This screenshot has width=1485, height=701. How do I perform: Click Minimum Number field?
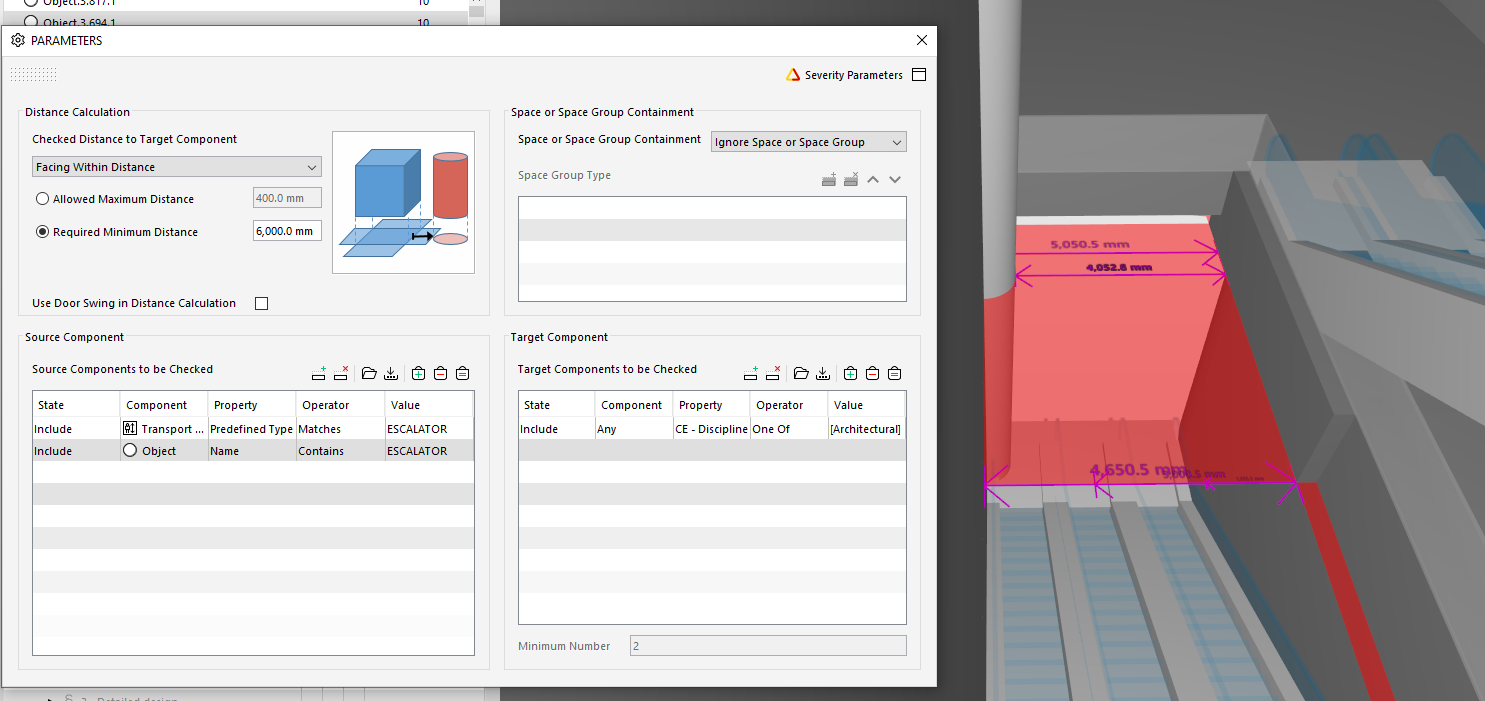[x=768, y=646]
